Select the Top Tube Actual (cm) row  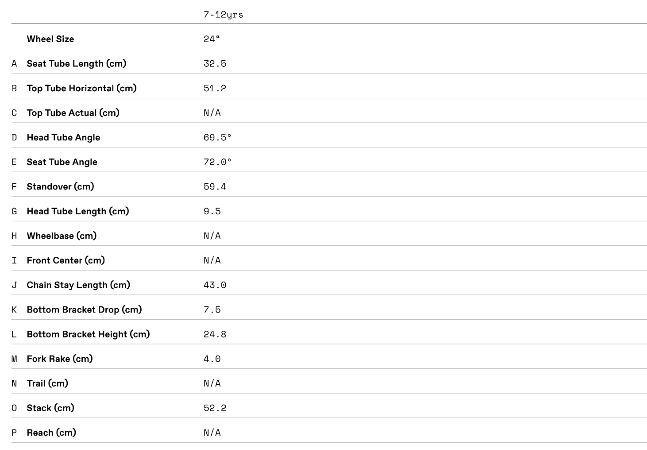click(72, 113)
